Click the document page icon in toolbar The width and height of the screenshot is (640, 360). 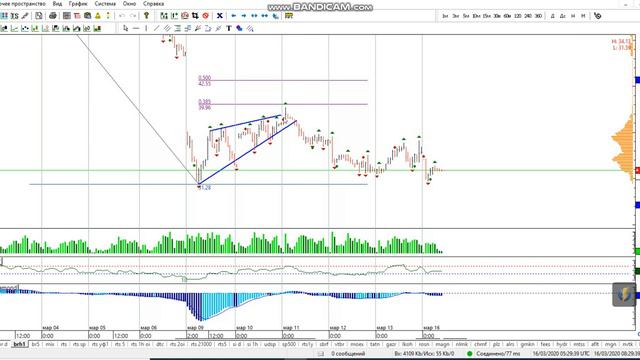point(38,16)
